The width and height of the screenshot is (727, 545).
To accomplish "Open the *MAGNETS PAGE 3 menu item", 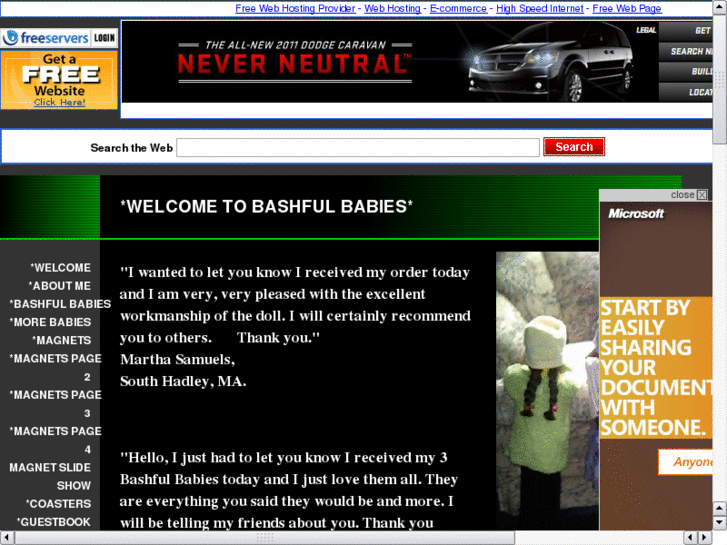I will [x=55, y=404].
